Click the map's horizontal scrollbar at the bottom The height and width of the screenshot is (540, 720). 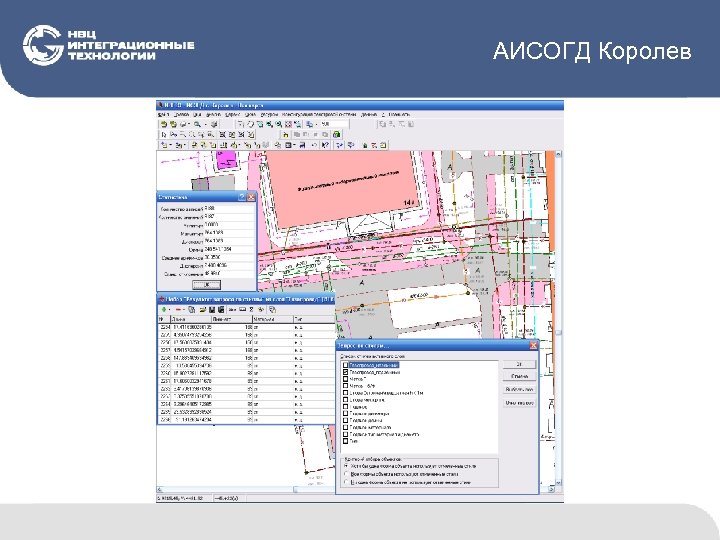(354, 490)
